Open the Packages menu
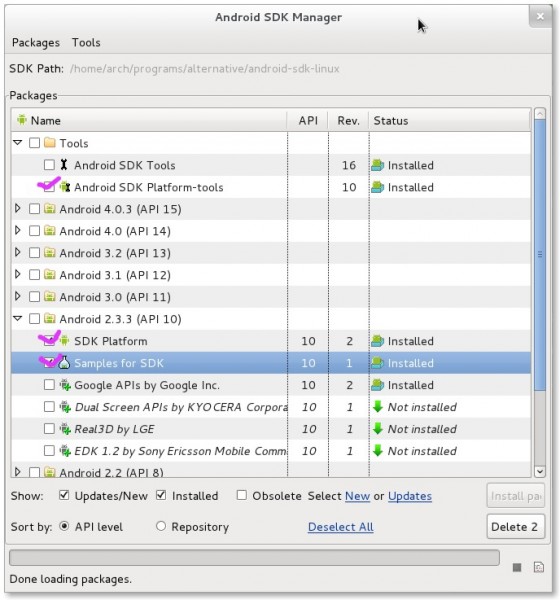Image resolution: width=560 pixels, height=600 pixels. (36, 42)
